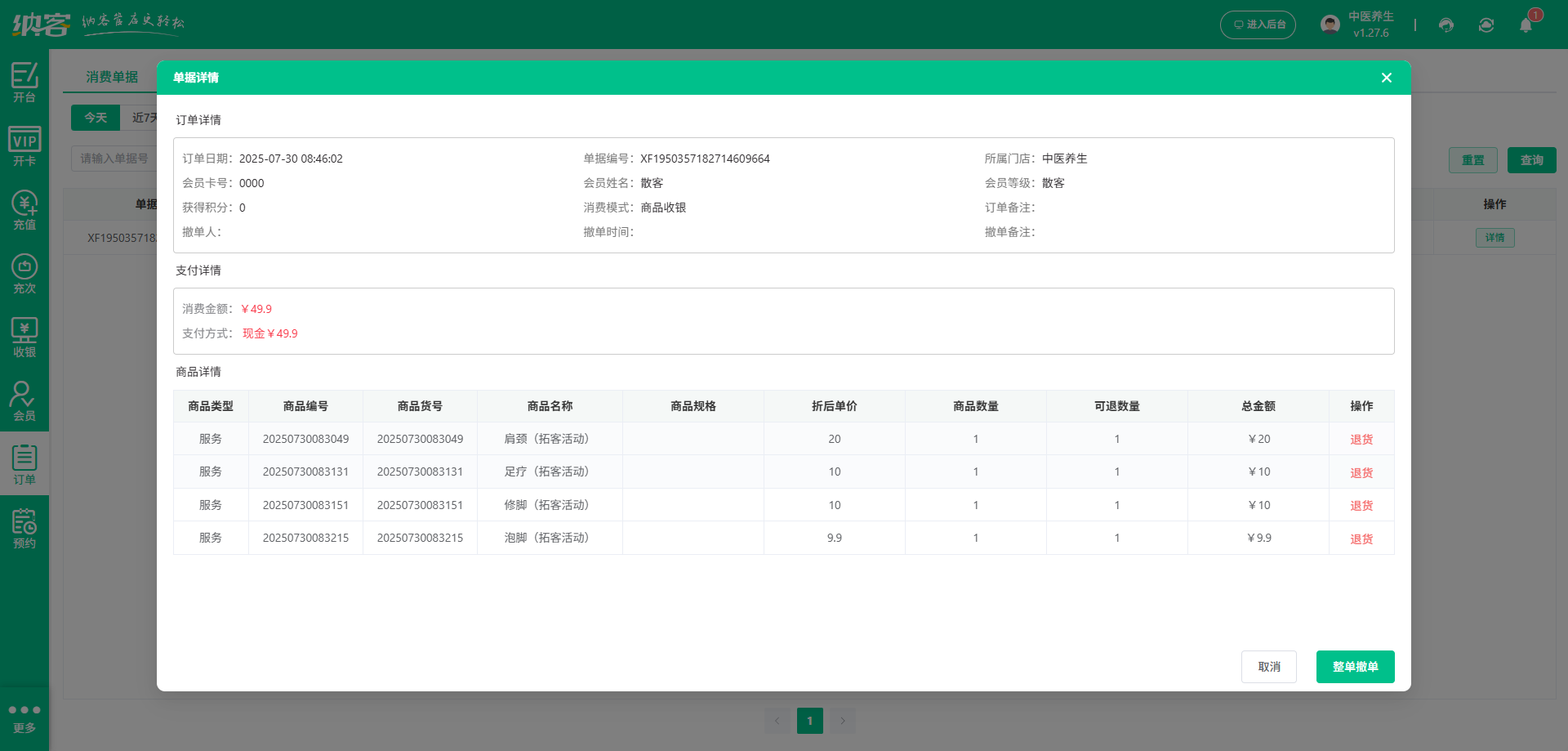The image size is (1568, 751).
Task: Select the 充次 sidebar icon
Action: (24, 274)
